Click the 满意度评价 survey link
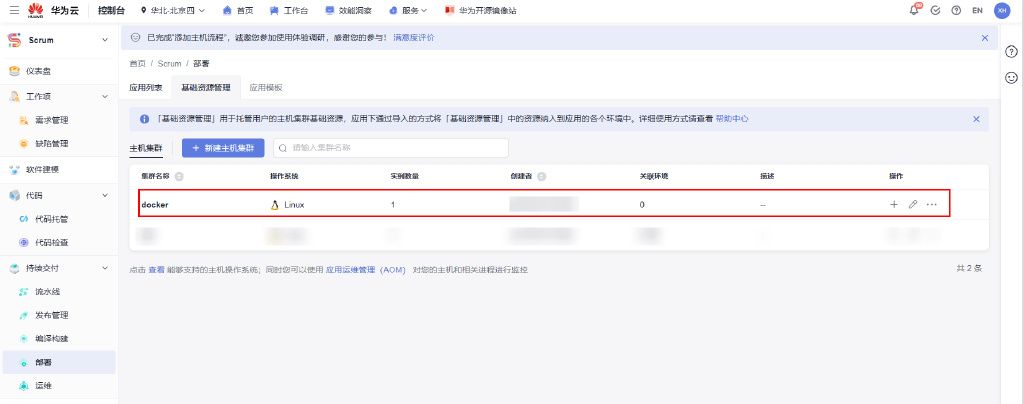This screenshot has width=1024, height=404. 413,38
